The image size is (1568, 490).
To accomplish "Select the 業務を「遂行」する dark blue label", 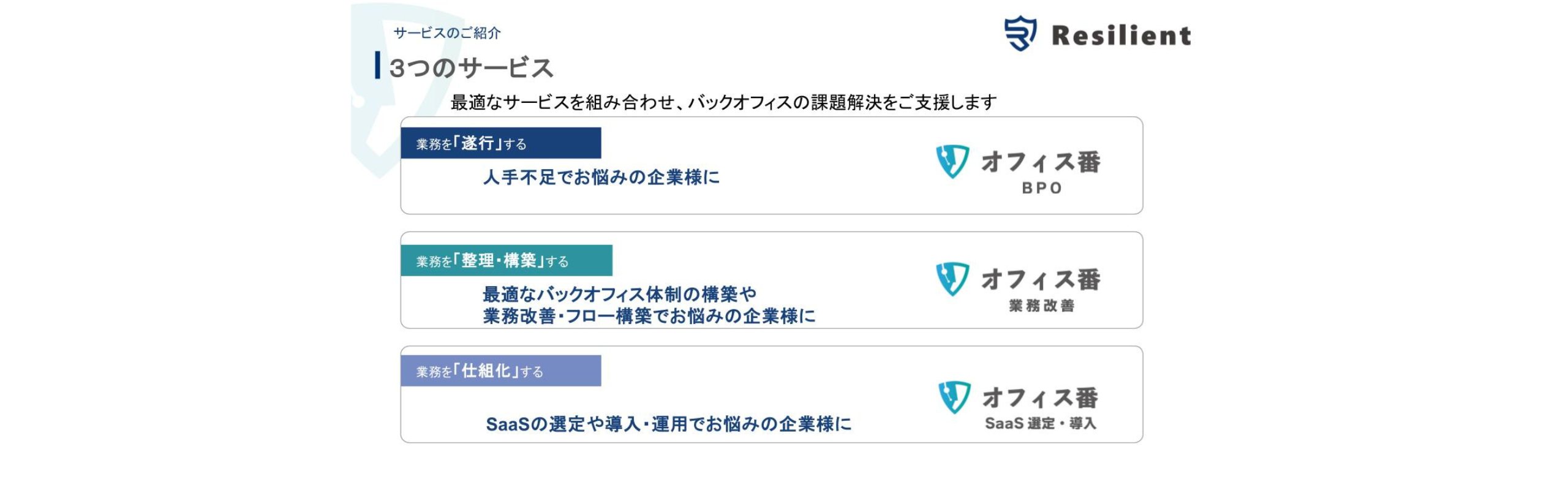I will [501, 143].
